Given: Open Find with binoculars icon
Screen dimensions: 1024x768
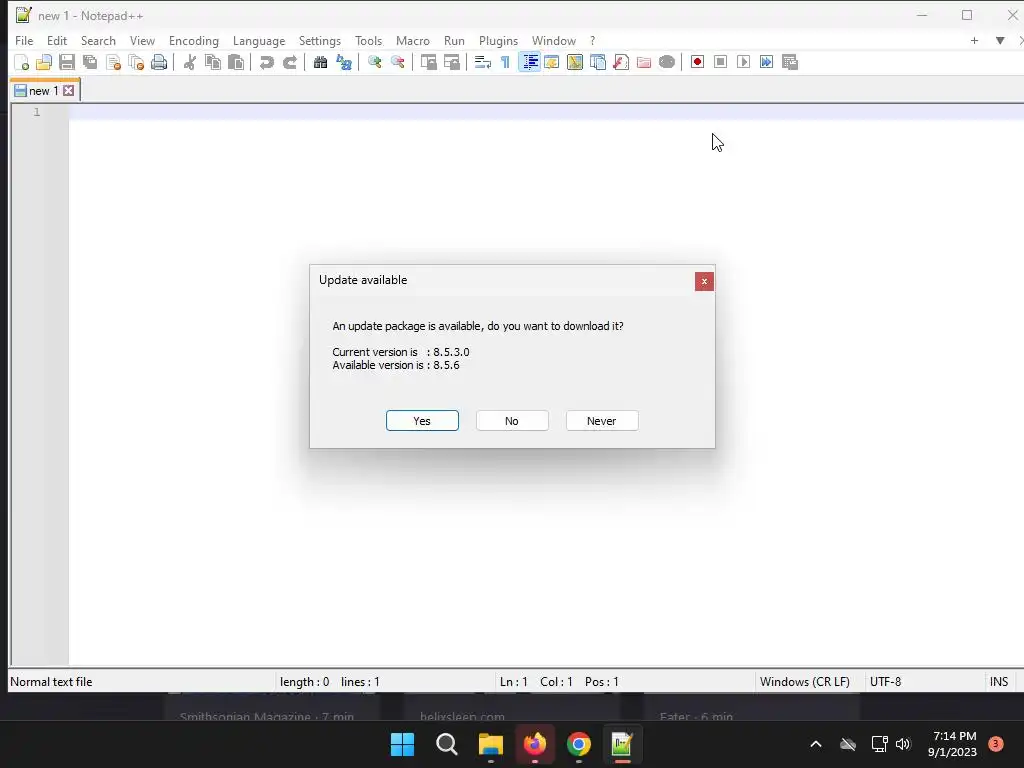Looking at the screenshot, I should click(x=320, y=62).
